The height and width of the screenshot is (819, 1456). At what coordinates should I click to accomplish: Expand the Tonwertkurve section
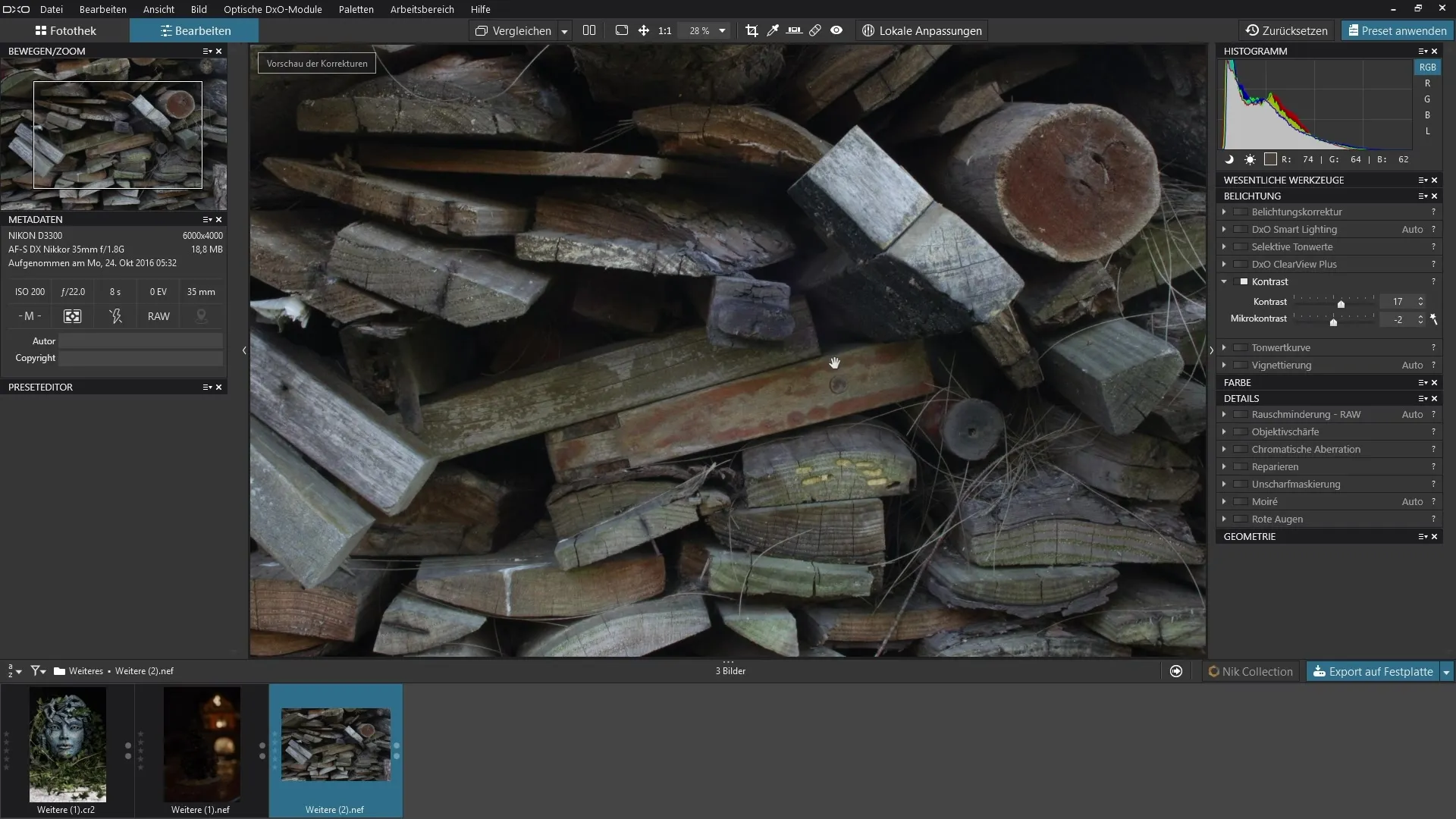pos(1224,348)
